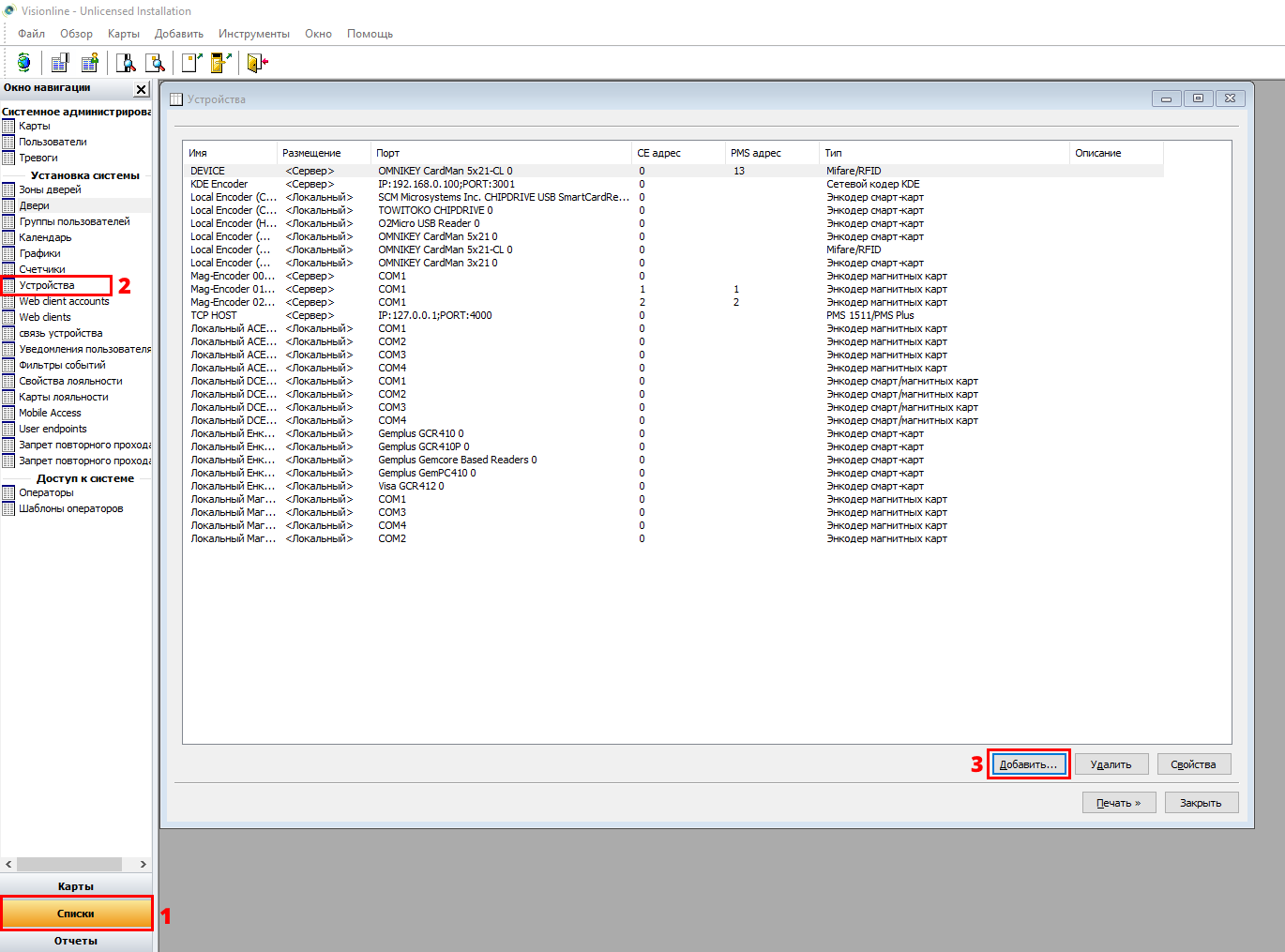Sort devices by PMS адрес column header
The image size is (1285, 952).
pos(772,153)
